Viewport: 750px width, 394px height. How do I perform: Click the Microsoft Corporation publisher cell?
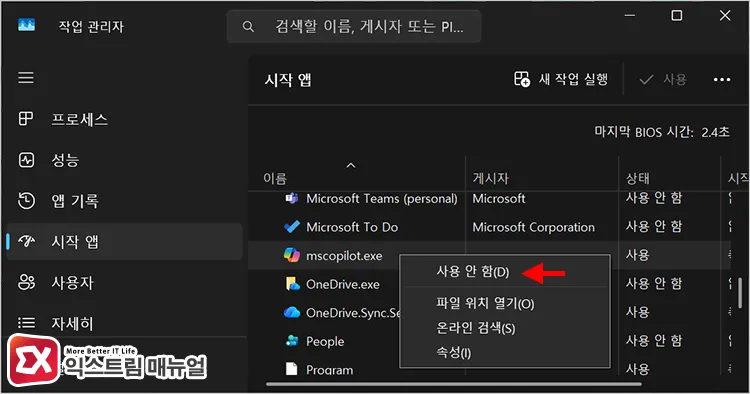coord(533,227)
